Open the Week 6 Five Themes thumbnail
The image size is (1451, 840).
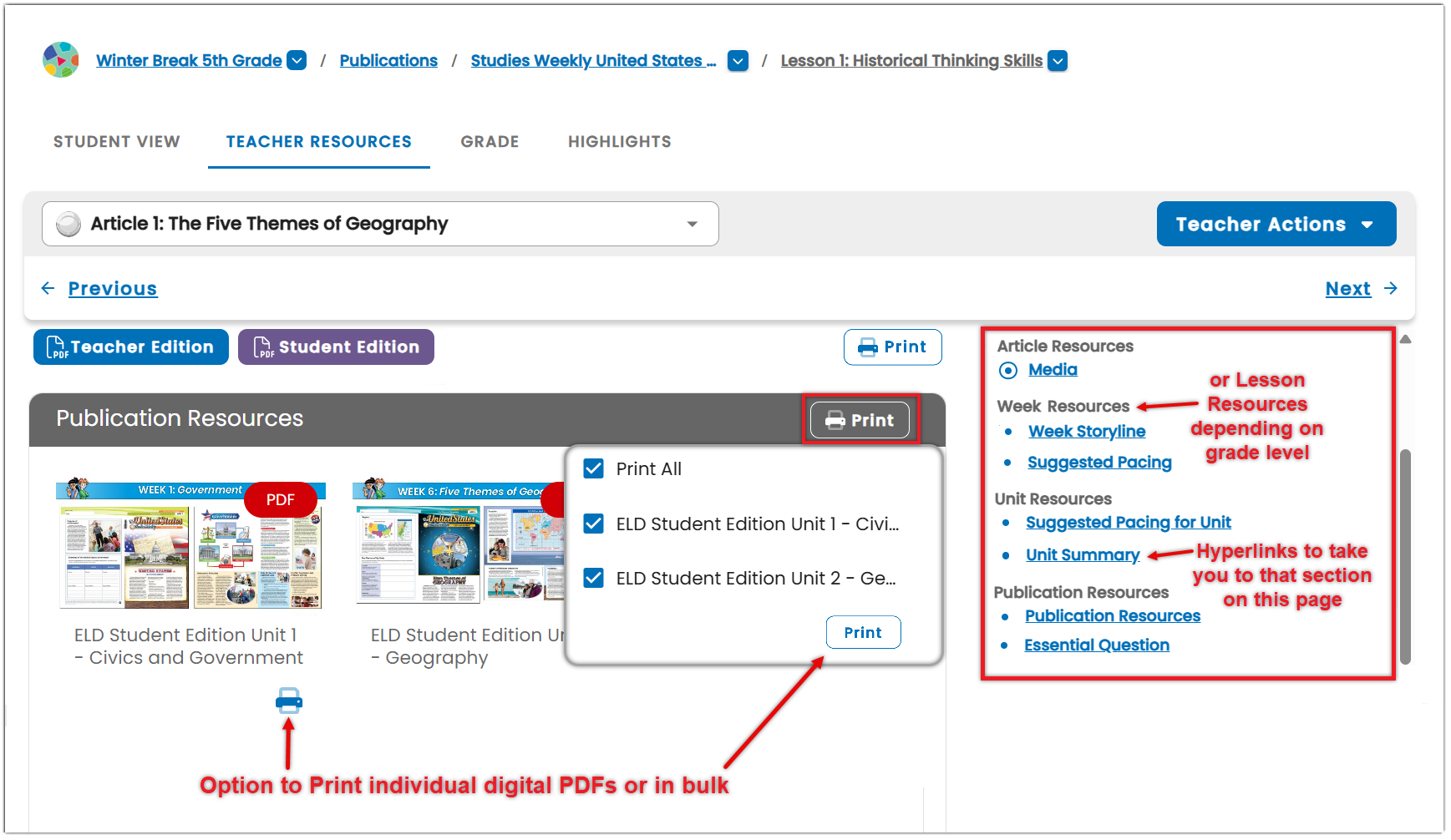coord(459,542)
